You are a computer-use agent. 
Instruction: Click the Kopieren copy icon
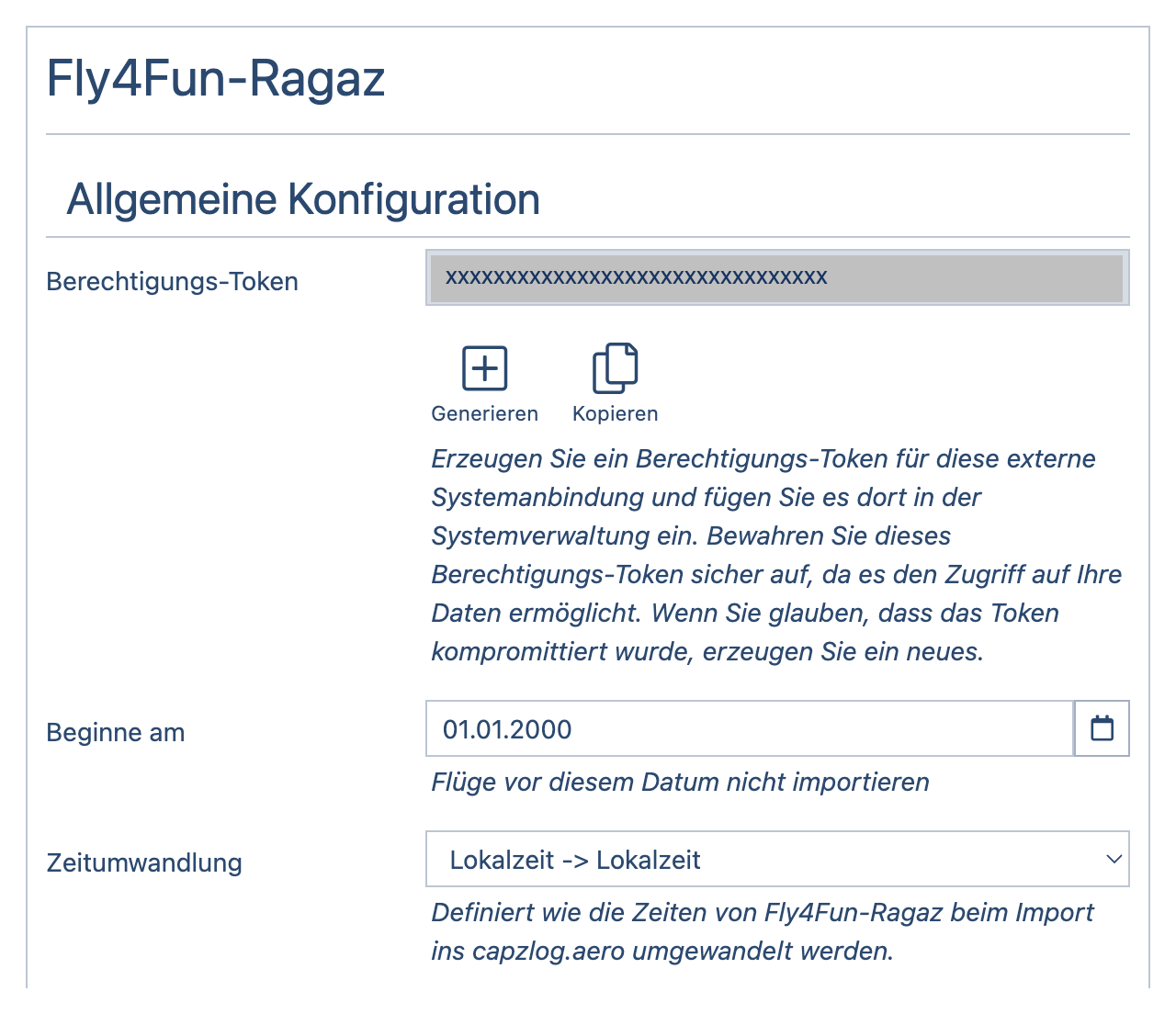[615, 368]
